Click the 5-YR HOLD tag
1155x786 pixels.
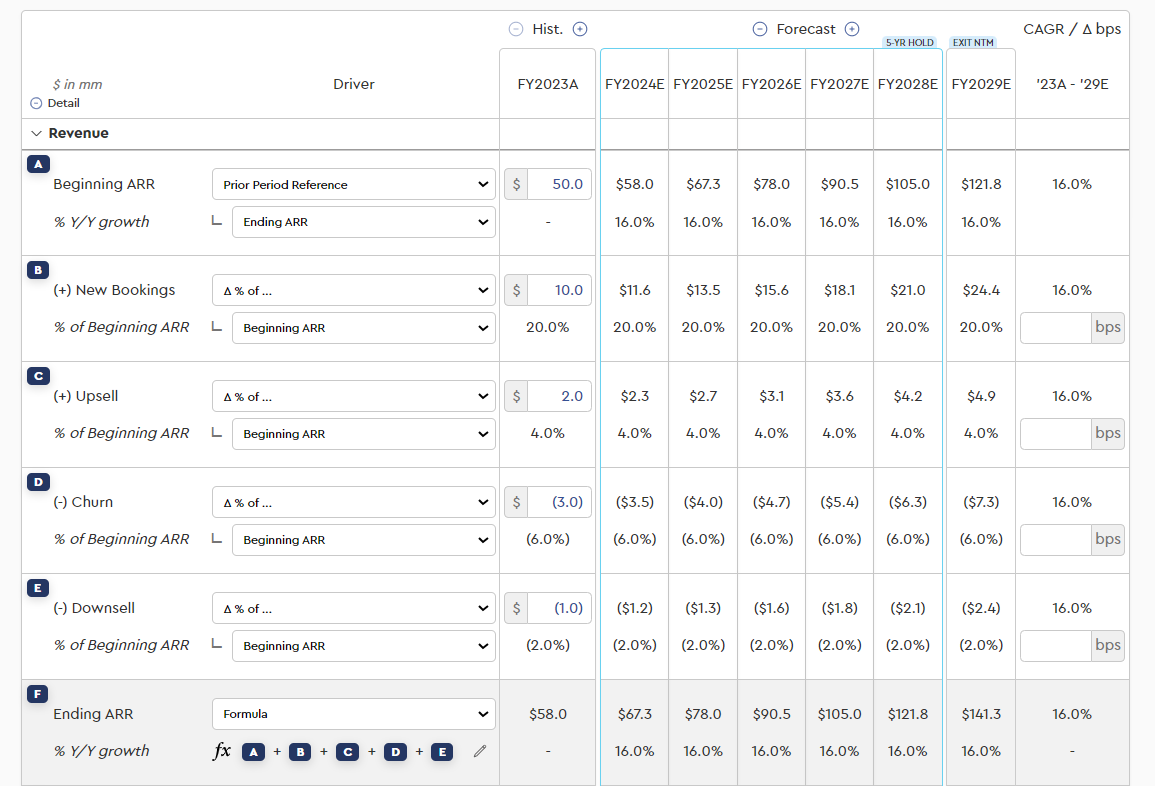click(910, 43)
